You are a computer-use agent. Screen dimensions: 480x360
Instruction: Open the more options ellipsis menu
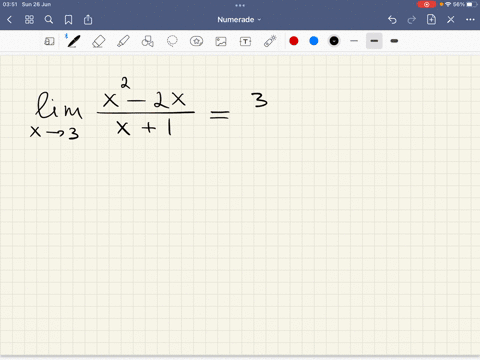[470, 20]
